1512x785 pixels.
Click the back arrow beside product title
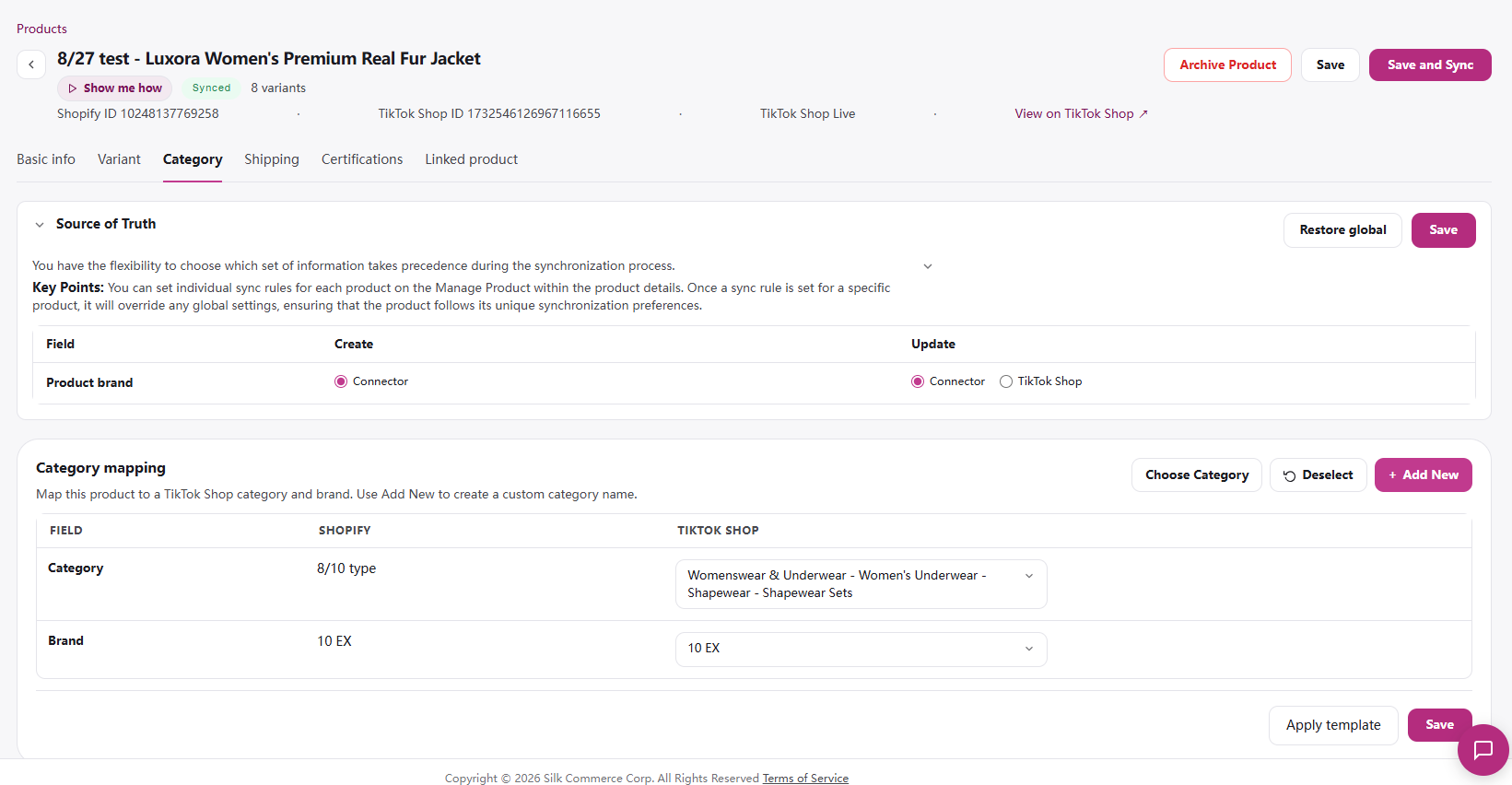point(31,64)
